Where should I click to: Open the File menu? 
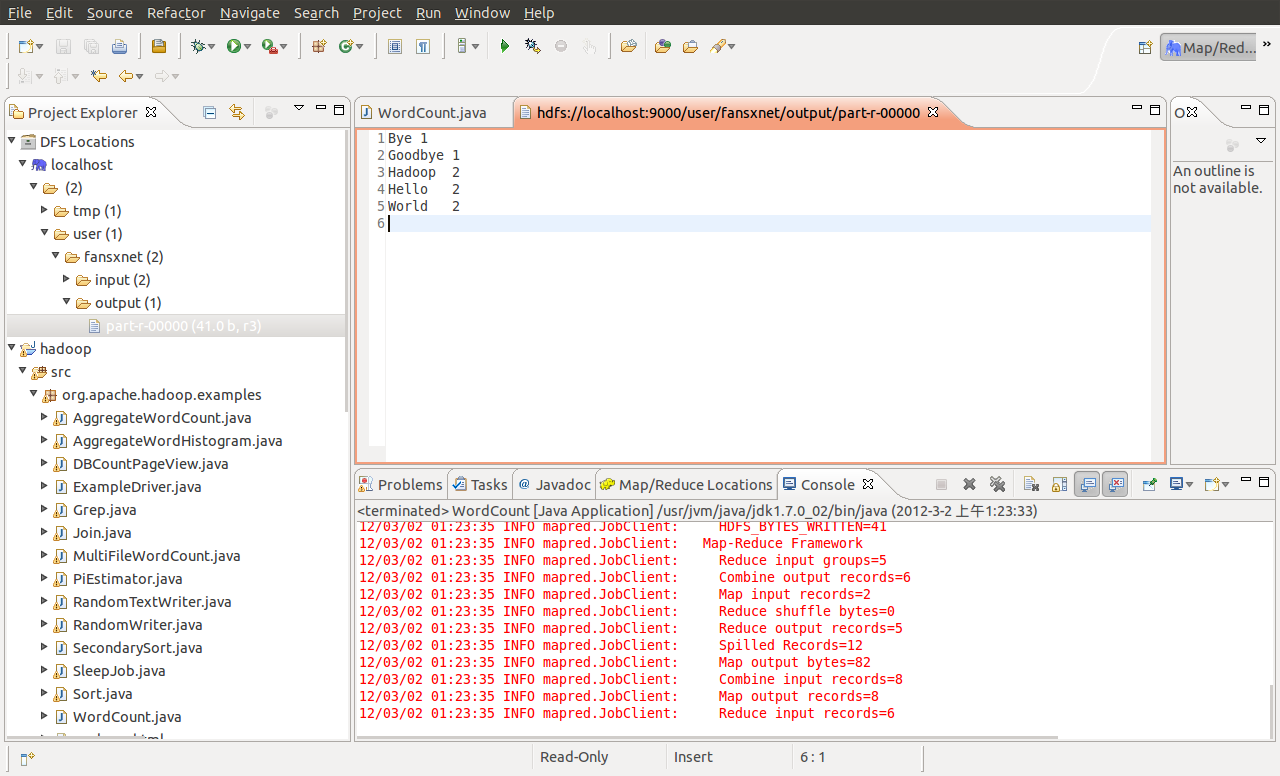[x=20, y=13]
